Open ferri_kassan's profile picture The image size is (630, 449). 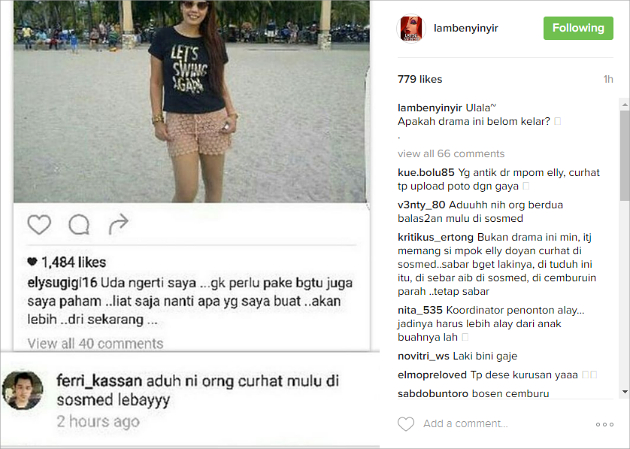point(22,390)
